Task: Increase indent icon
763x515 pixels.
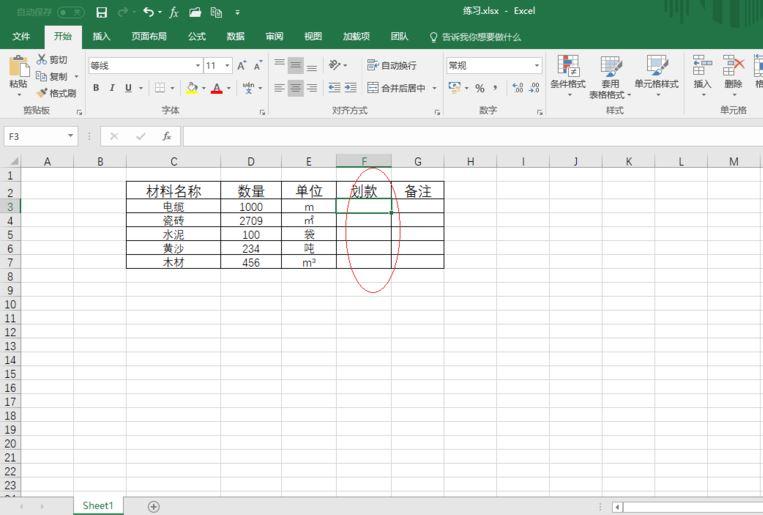Action: pyautogui.click(x=351, y=88)
